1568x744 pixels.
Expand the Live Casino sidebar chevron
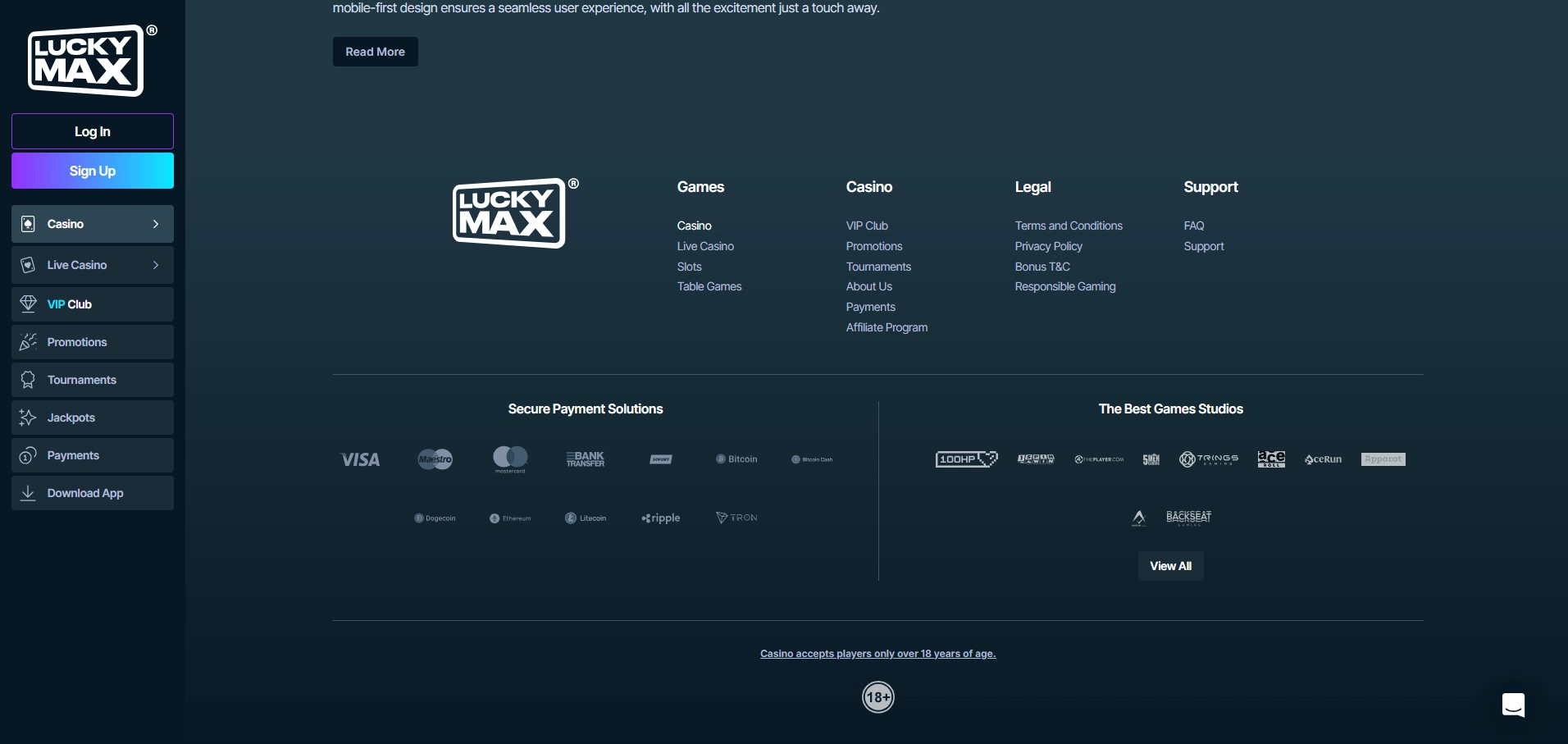(156, 264)
